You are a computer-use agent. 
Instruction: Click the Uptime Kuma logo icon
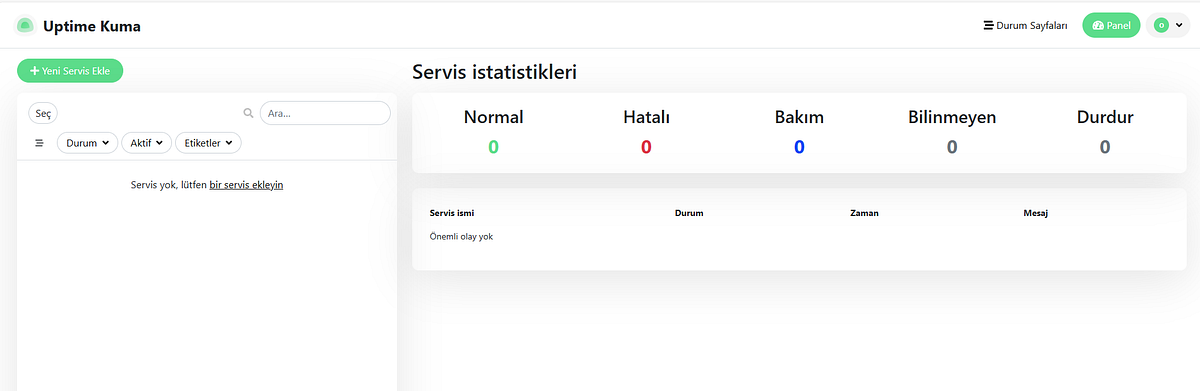[25, 26]
